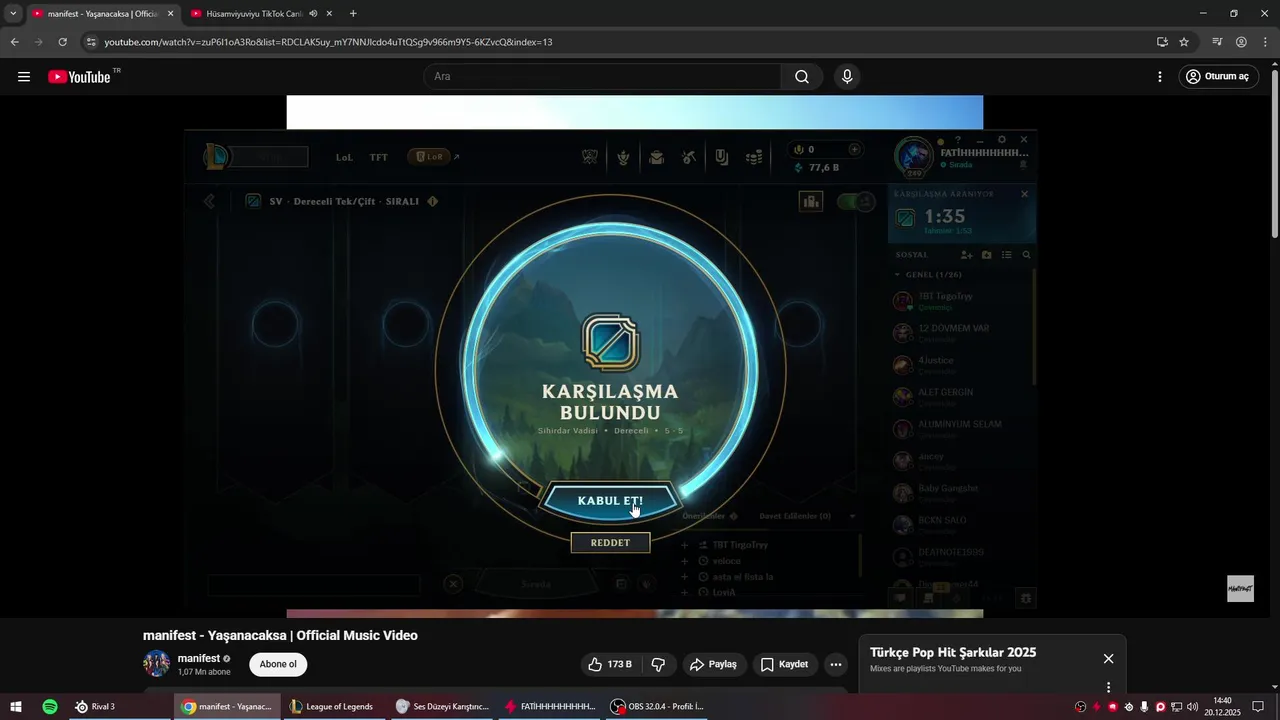Dislike the manifest video
This screenshot has height=720, width=1280.
658,664
